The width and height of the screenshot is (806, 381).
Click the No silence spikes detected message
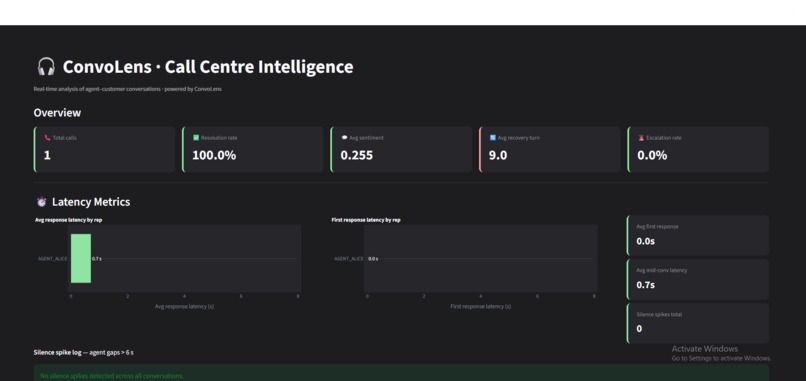coord(112,376)
